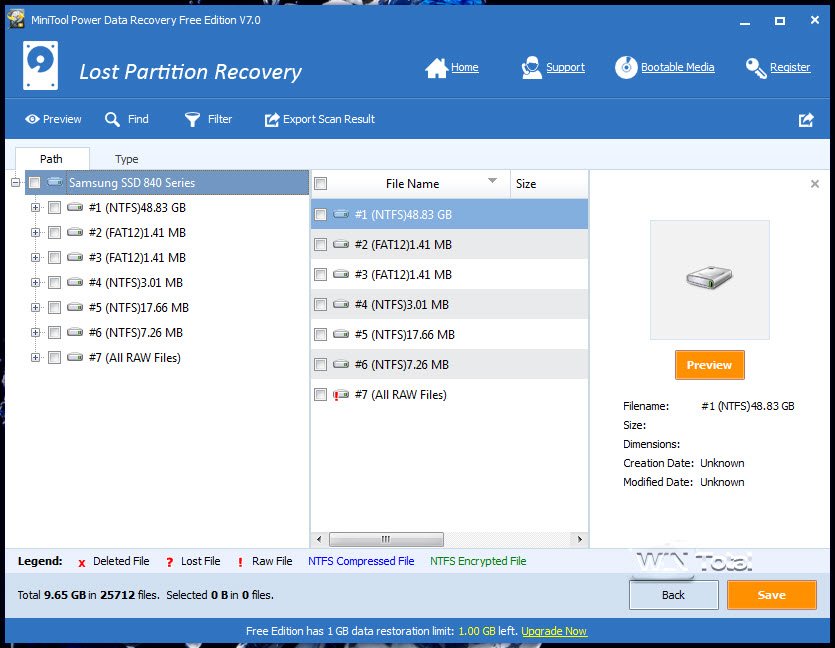Image resolution: width=835 pixels, height=648 pixels.
Task: Click the Find magnifier icon
Action: [112, 119]
